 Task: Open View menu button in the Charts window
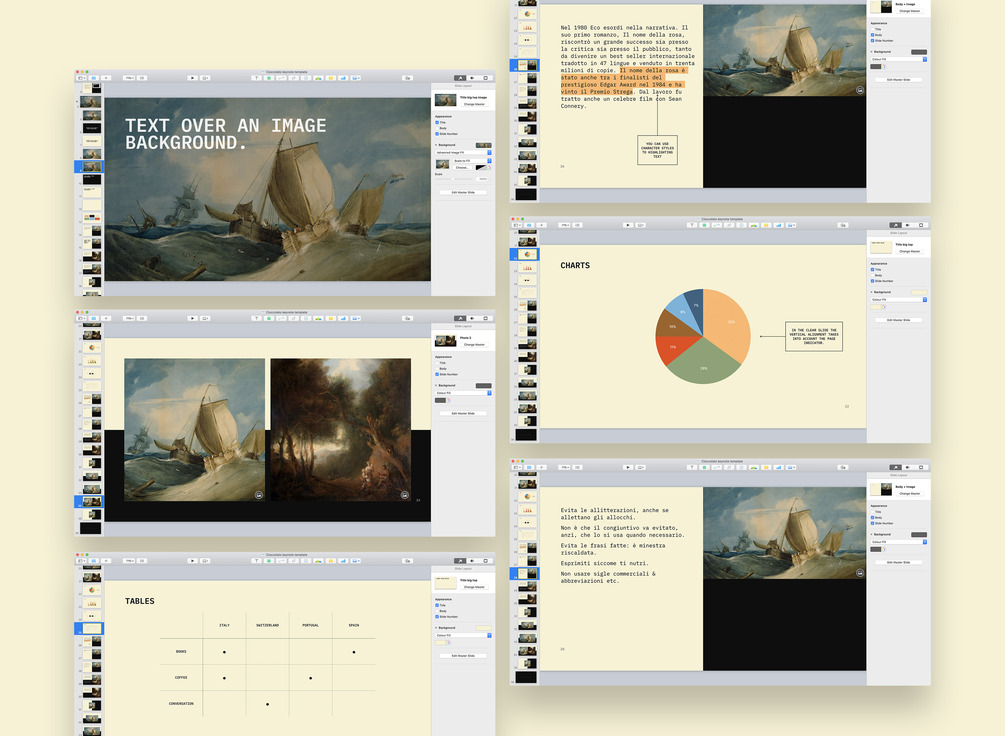pos(517,225)
